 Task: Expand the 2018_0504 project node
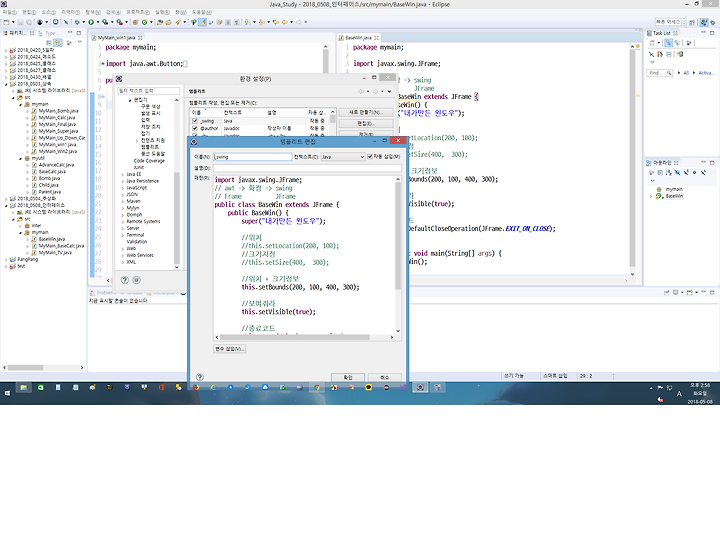point(6,199)
